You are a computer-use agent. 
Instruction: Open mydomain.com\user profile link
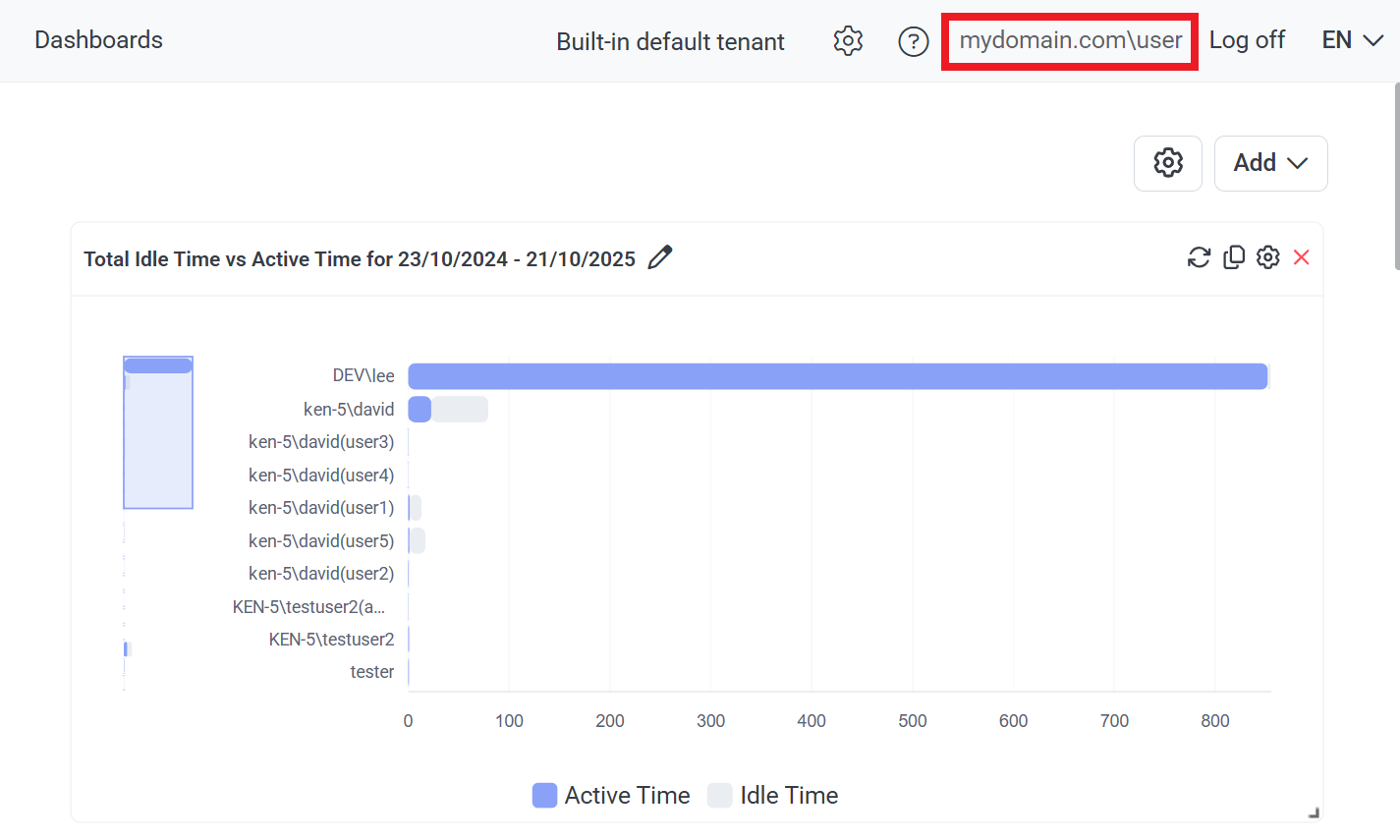(1070, 40)
